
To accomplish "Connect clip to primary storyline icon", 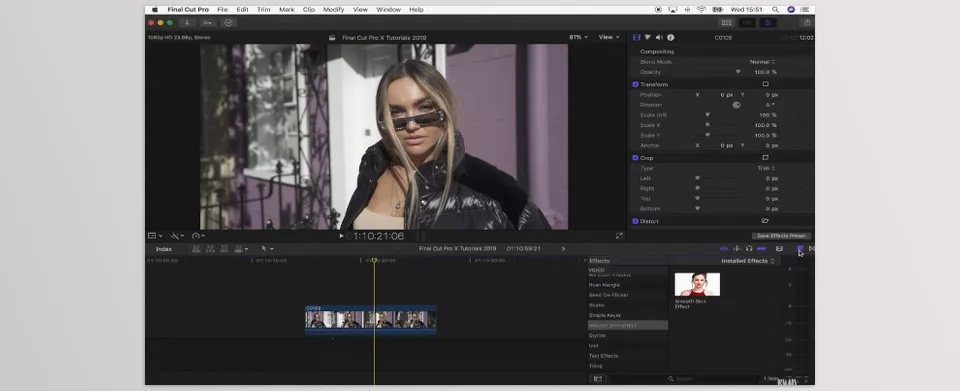I will tap(197, 249).
